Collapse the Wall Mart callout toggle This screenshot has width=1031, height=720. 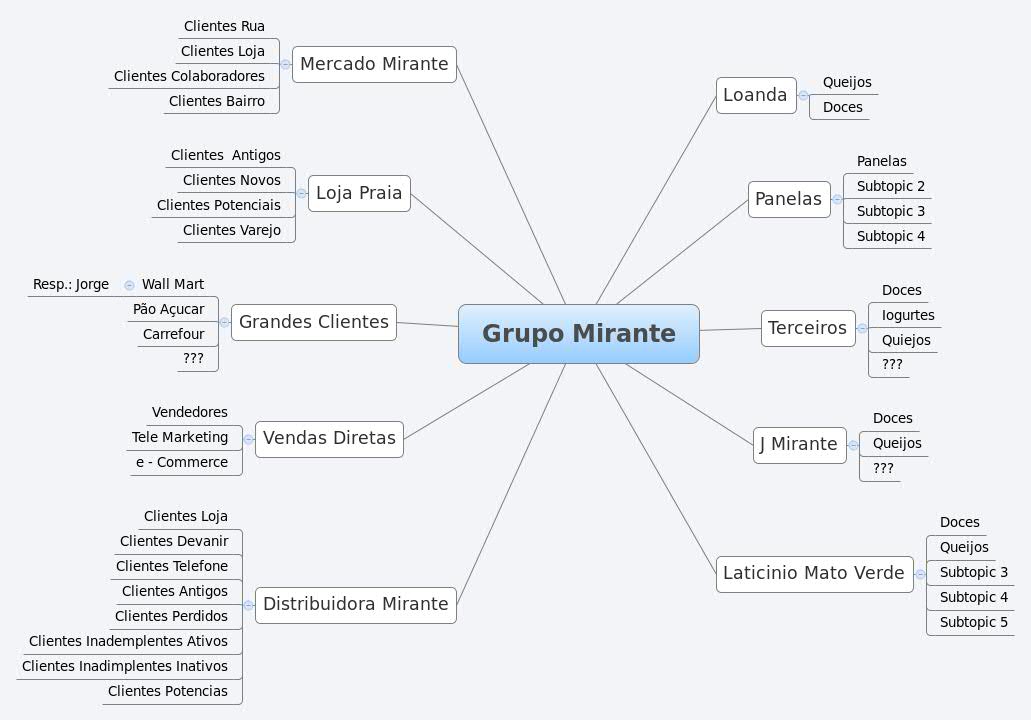click(129, 284)
